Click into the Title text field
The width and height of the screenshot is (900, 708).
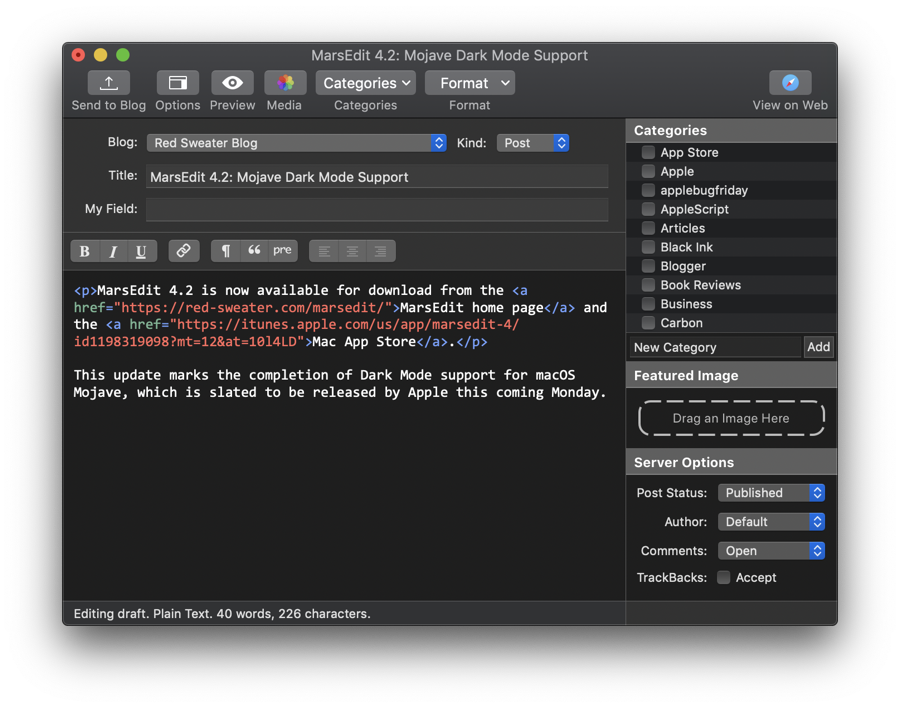point(377,177)
